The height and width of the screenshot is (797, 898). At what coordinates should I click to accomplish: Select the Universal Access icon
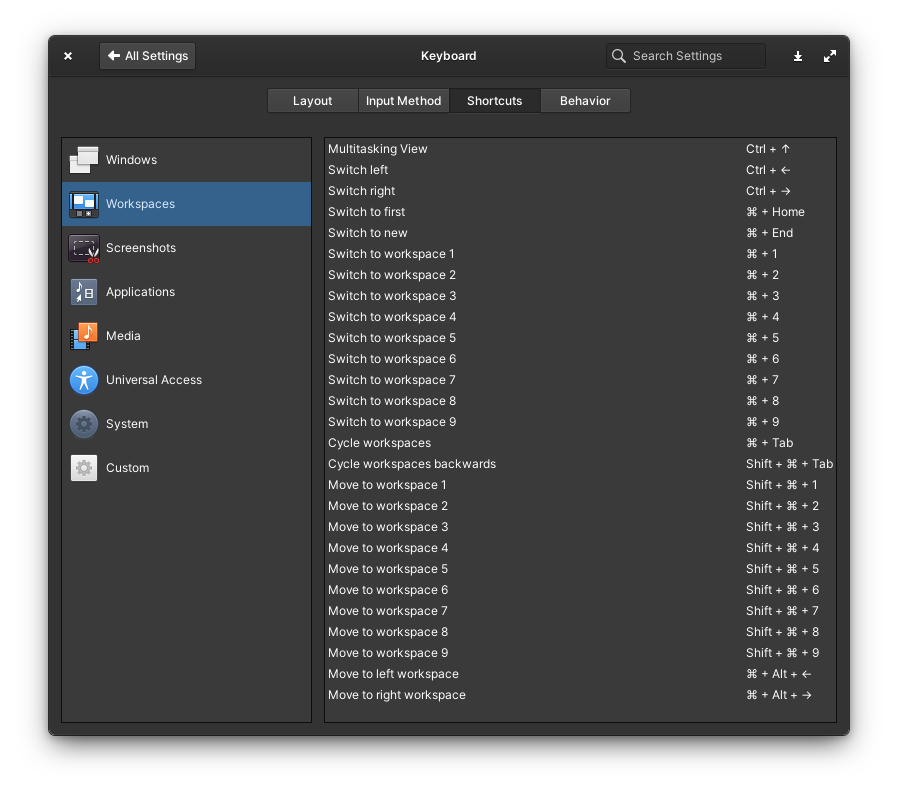(84, 380)
